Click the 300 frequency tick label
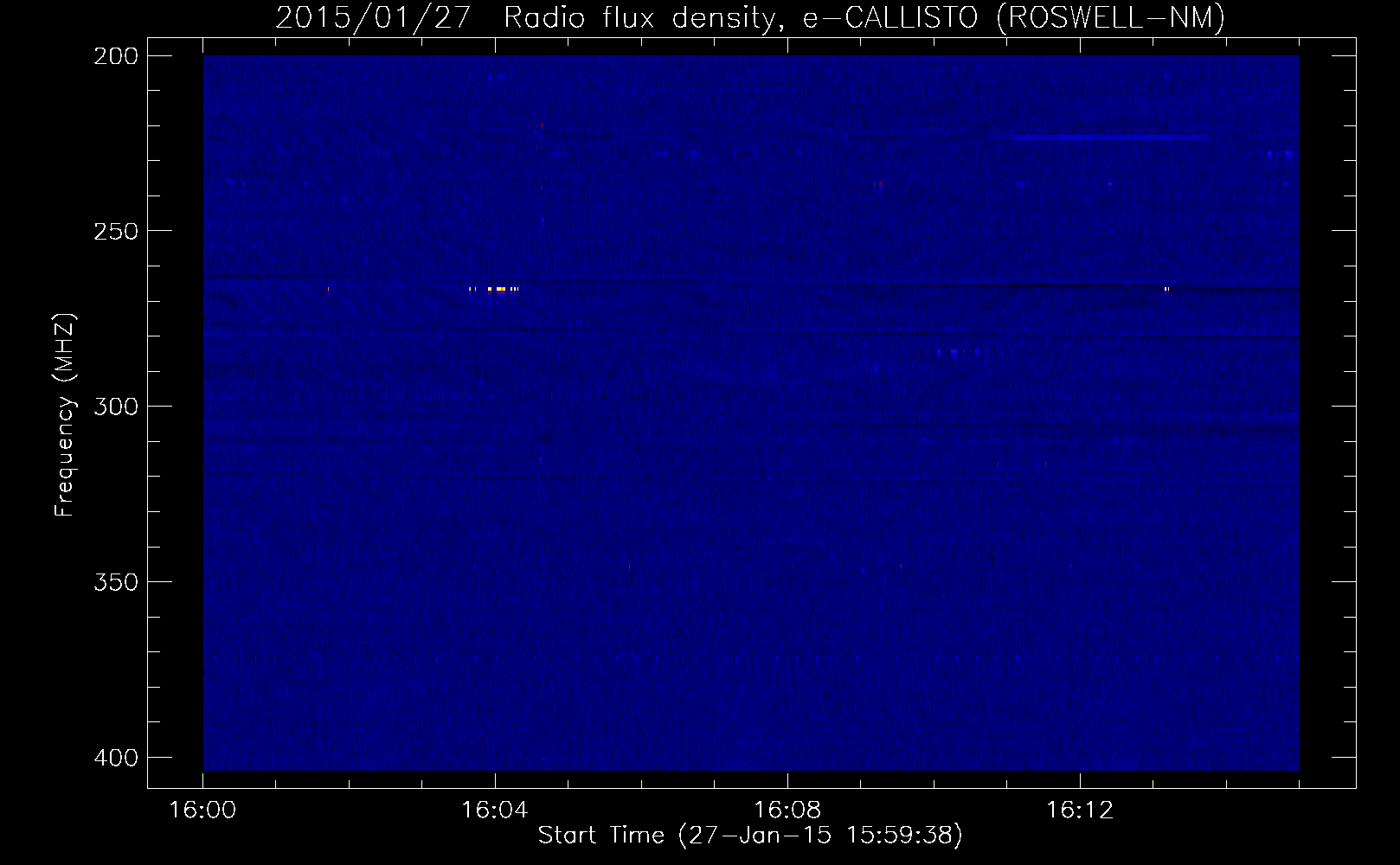Image resolution: width=1400 pixels, height=865 pixels. 114,406
